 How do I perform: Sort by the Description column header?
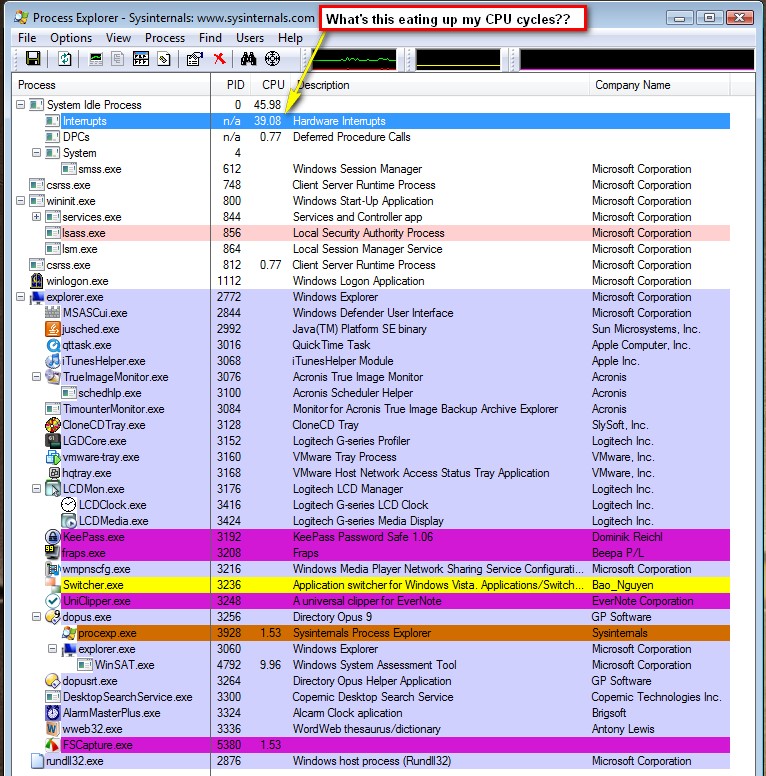pyautogui.click(x=438, y=85)
